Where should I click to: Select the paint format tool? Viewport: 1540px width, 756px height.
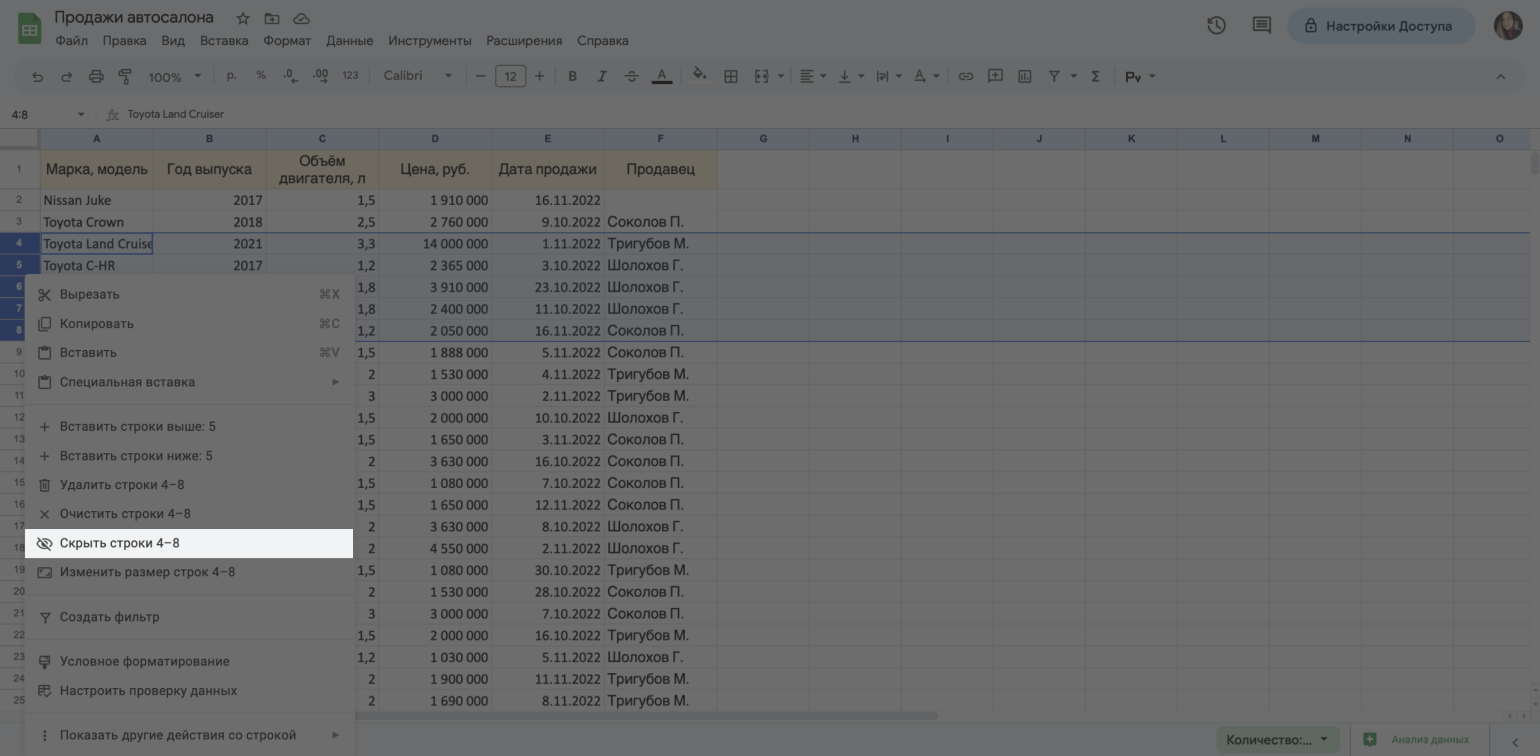(125, 76)
